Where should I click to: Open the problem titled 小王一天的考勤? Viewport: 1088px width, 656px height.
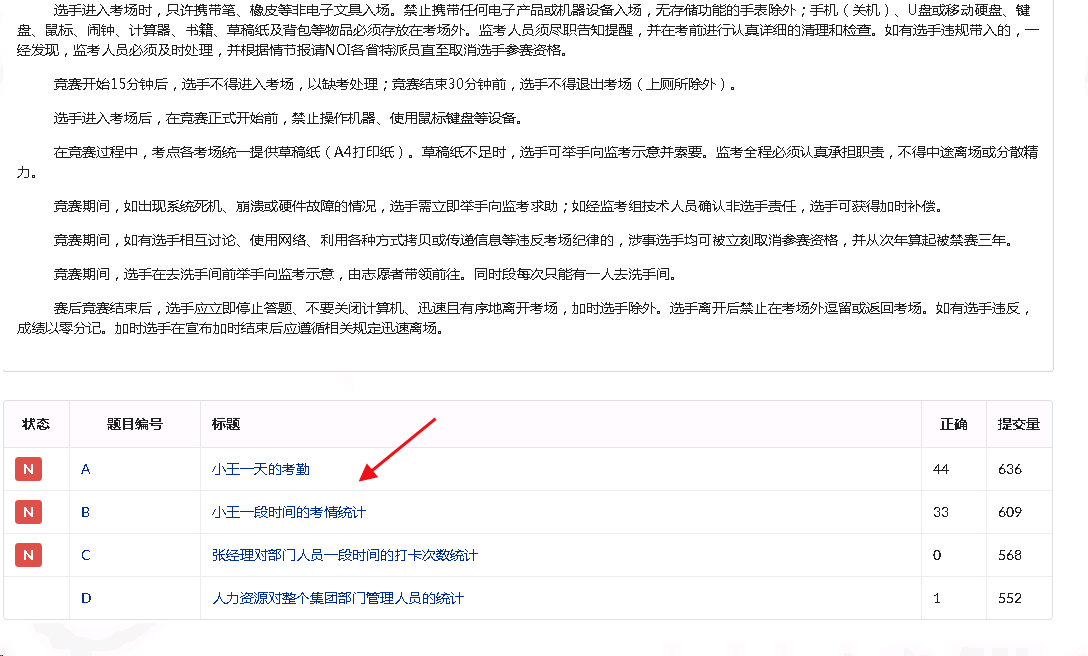tap(260, 469)
